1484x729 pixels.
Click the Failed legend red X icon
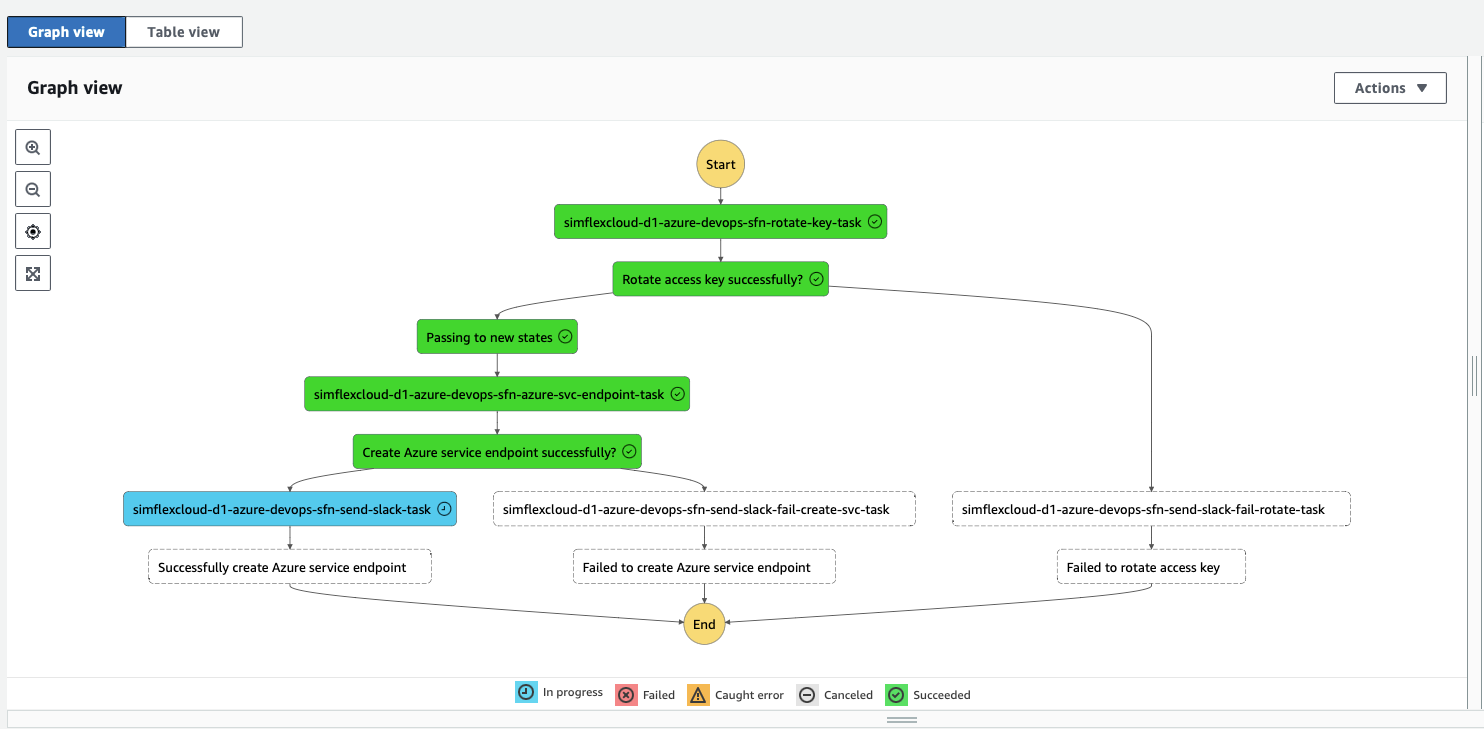point(626,695)
